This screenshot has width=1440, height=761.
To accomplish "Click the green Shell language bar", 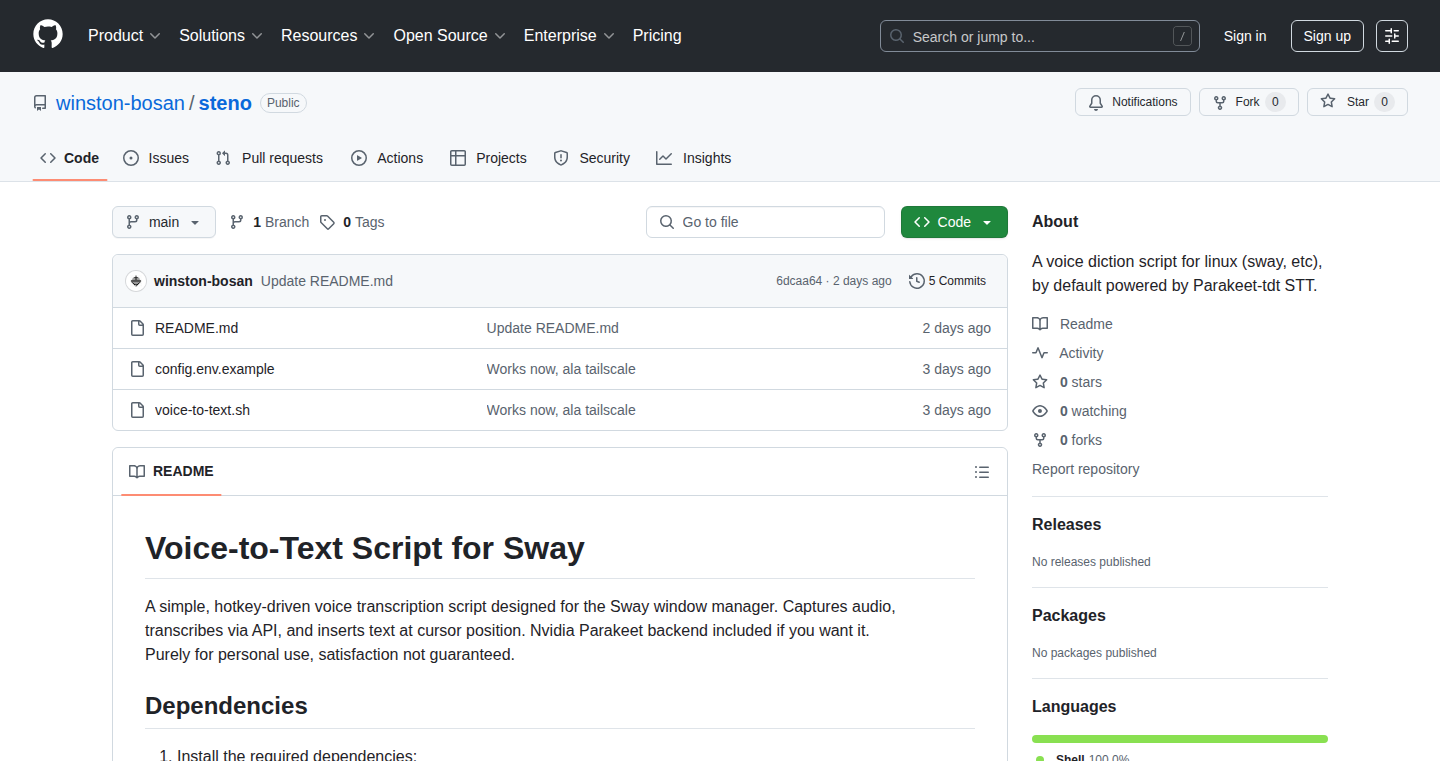I will [x=1180, y=739].
